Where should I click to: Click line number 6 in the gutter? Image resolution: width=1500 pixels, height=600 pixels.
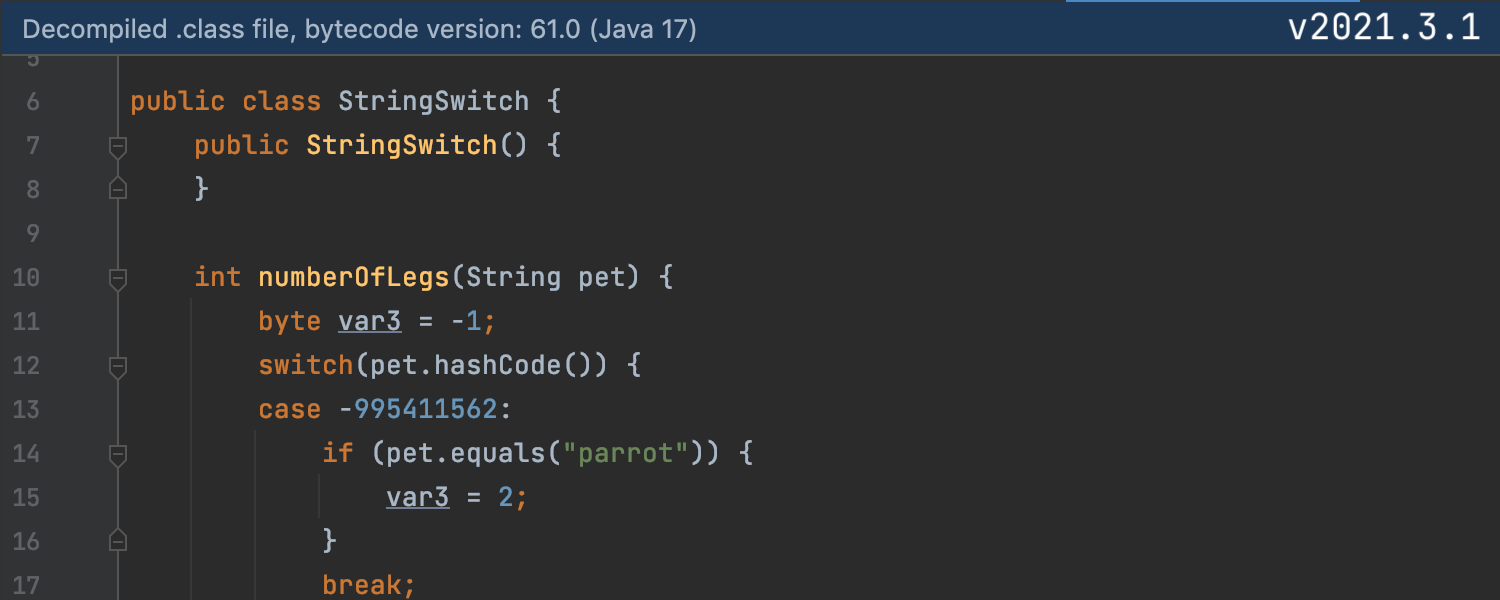coord(32,101)
